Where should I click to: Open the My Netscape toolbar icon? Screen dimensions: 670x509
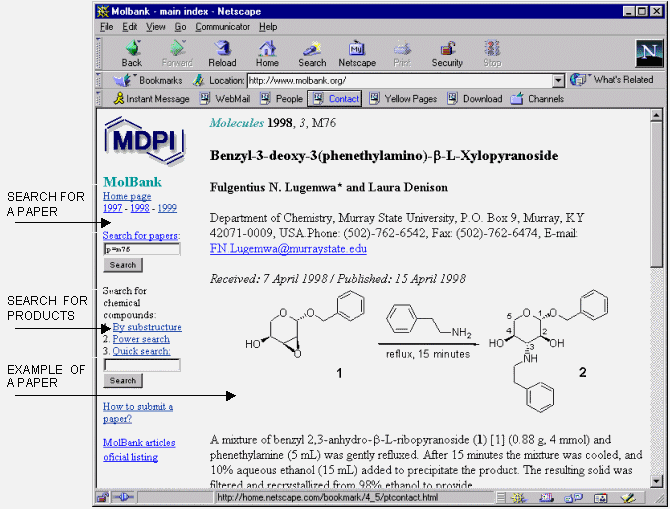[x=357, y=54]
